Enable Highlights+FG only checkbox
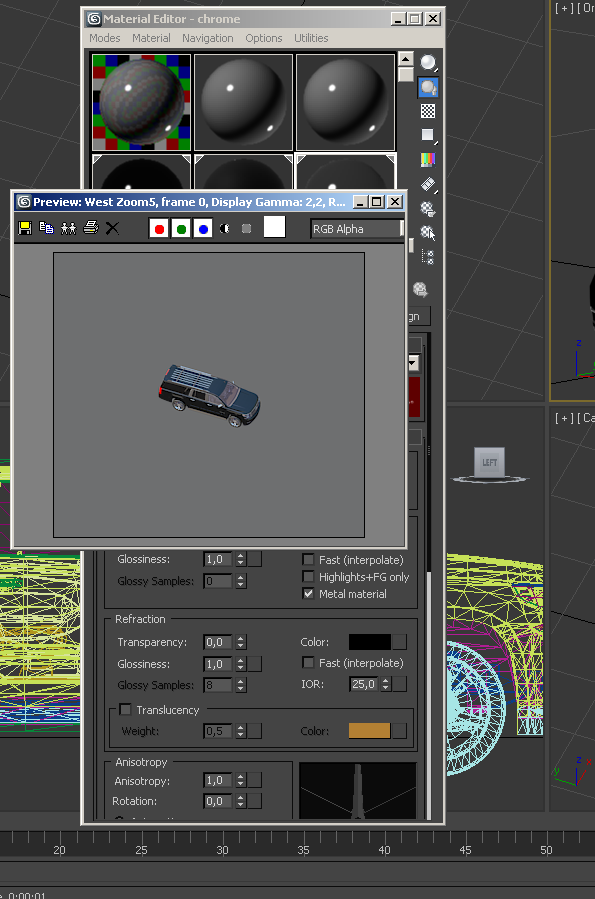The image size is (595, 899). 308,576
